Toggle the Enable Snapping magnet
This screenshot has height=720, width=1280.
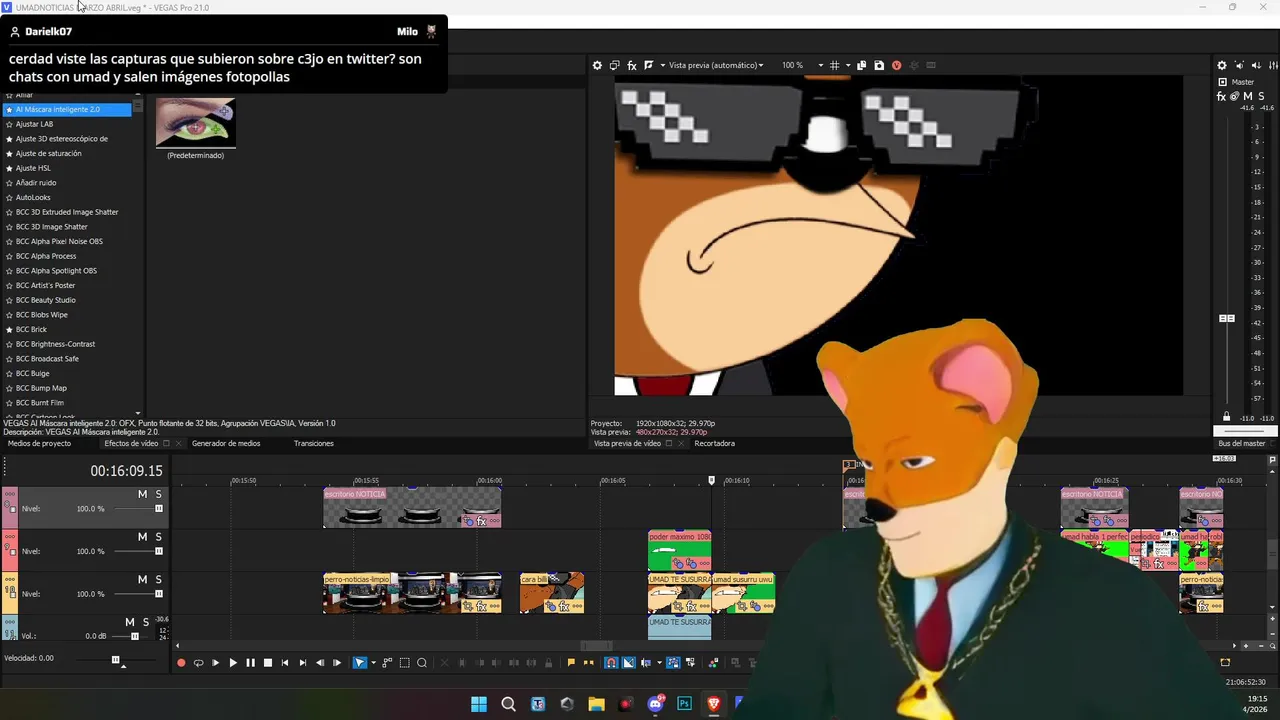point(610,662)
